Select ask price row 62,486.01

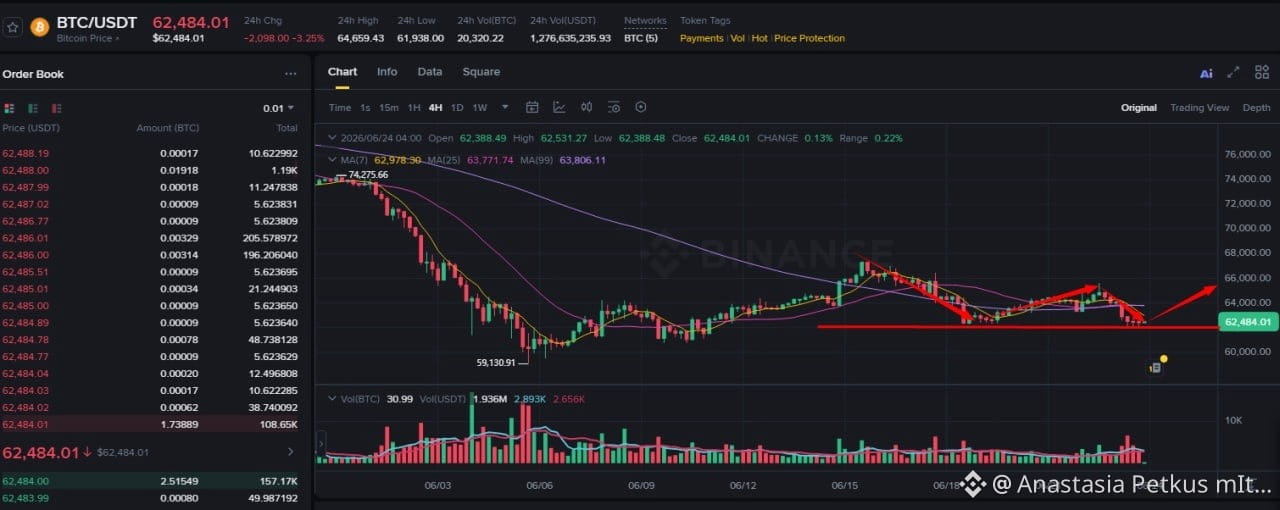pos(150,238)
